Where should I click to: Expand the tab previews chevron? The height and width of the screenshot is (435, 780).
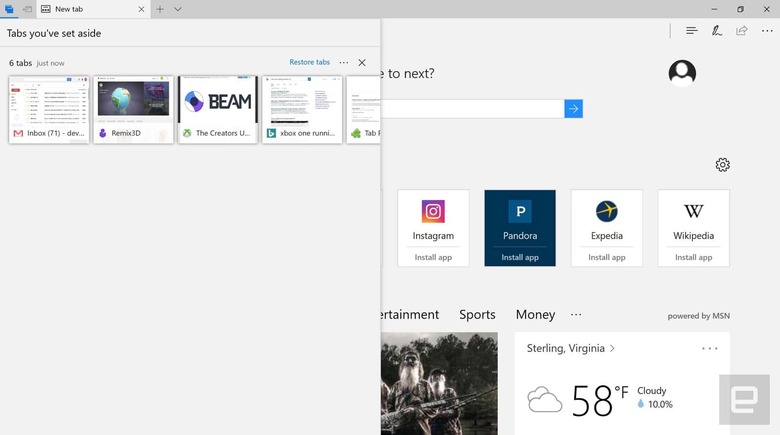(178, 9)
